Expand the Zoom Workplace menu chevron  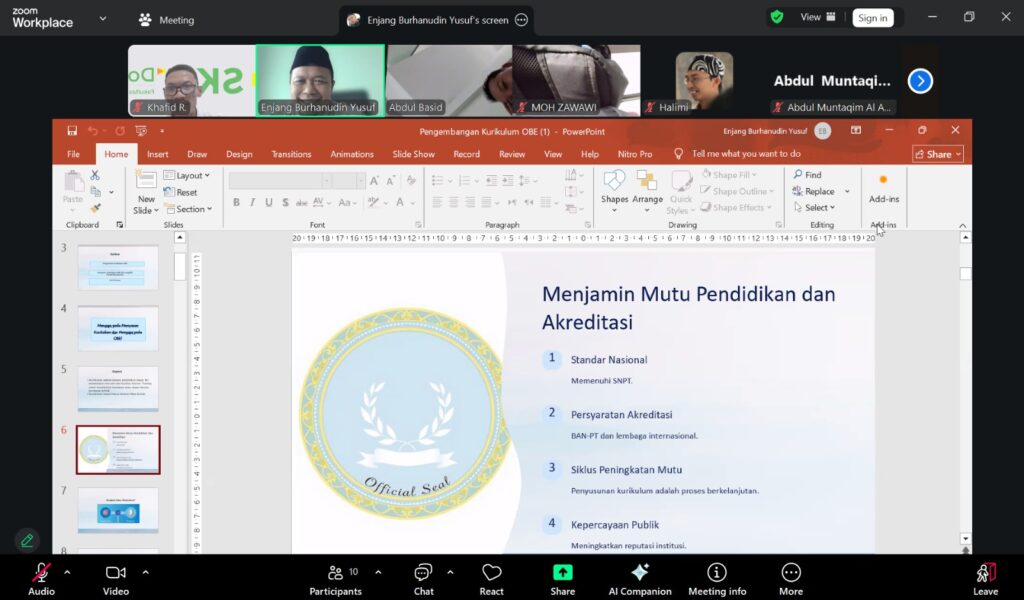102,18
